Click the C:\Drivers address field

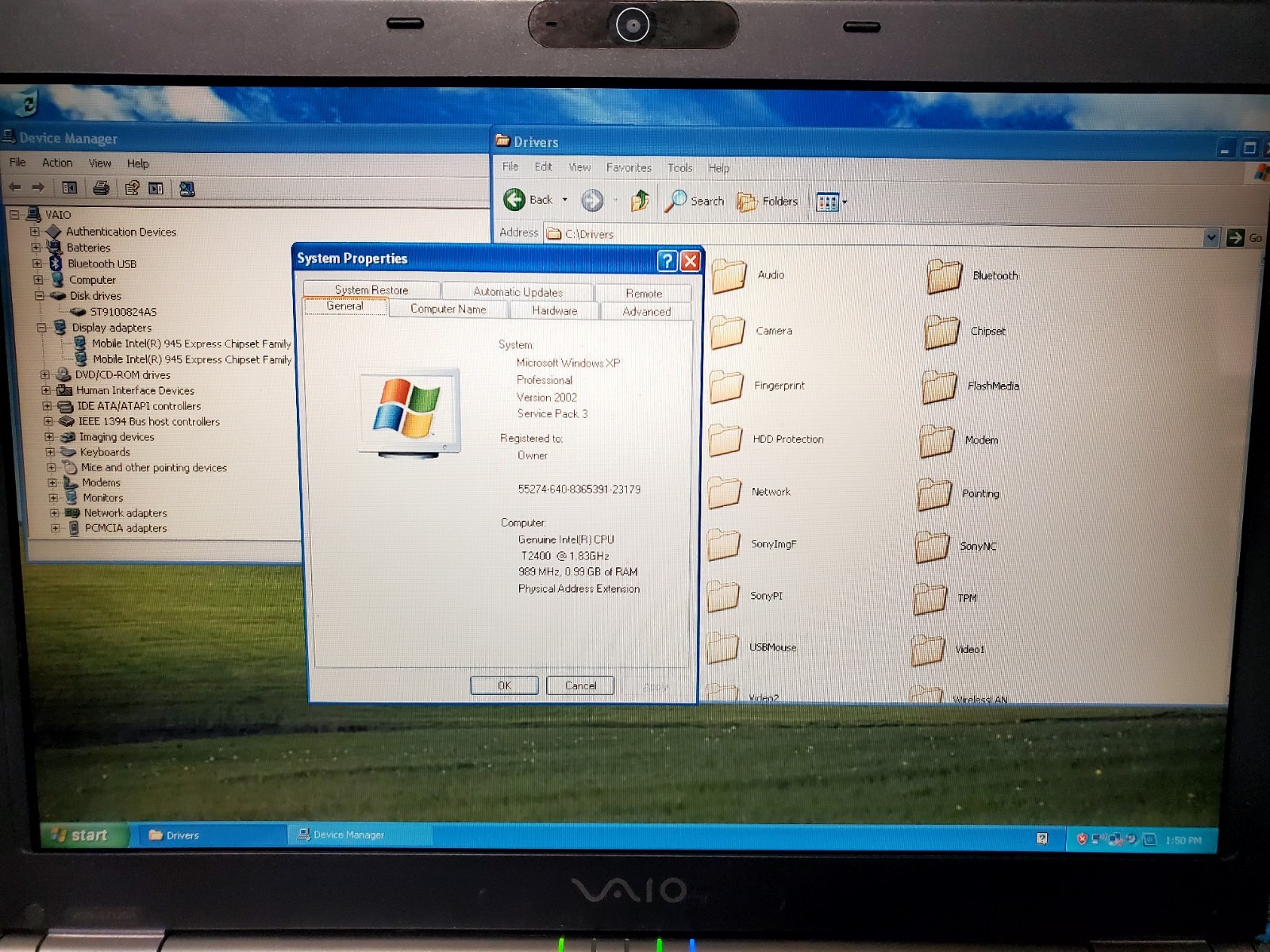click(x=873, y=235)
